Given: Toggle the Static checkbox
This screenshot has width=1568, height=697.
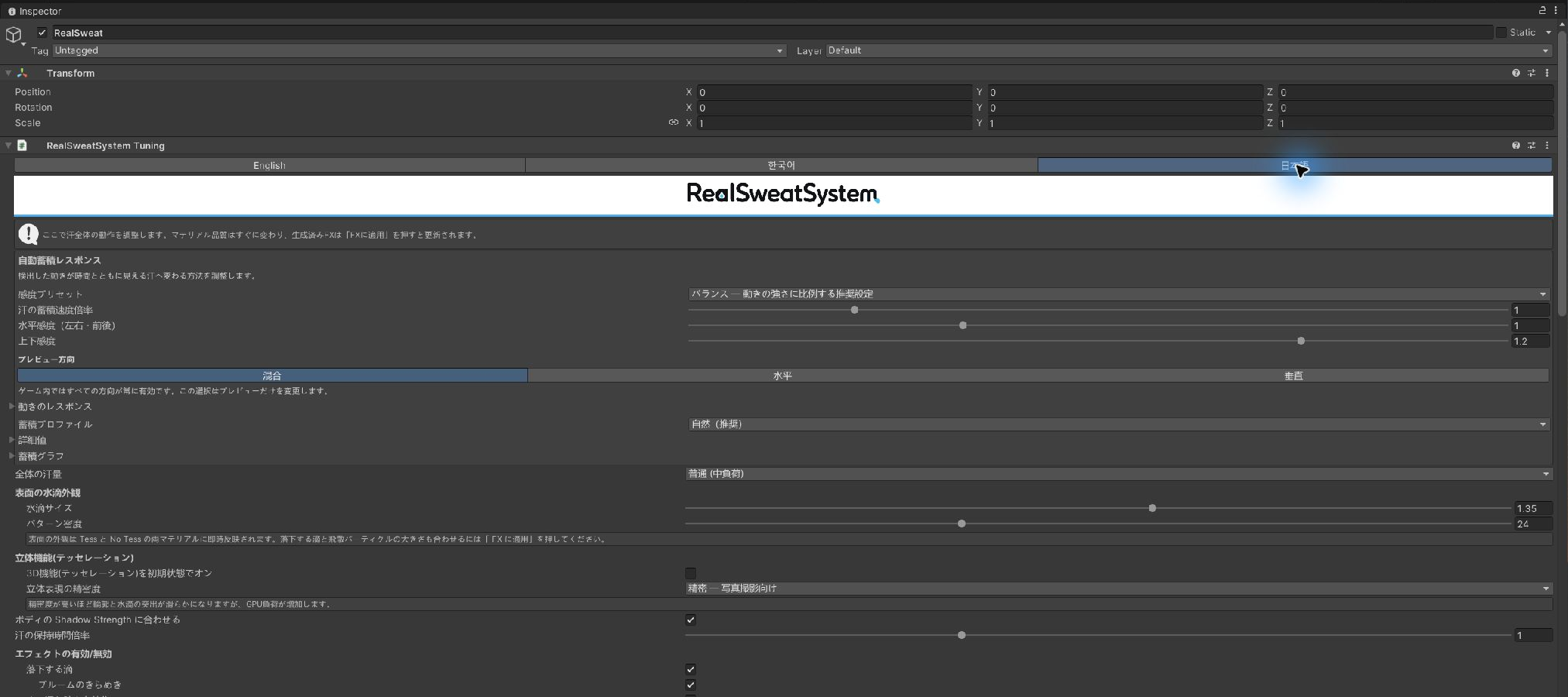Looking at the screenshot, I should tap(1501, 33).
